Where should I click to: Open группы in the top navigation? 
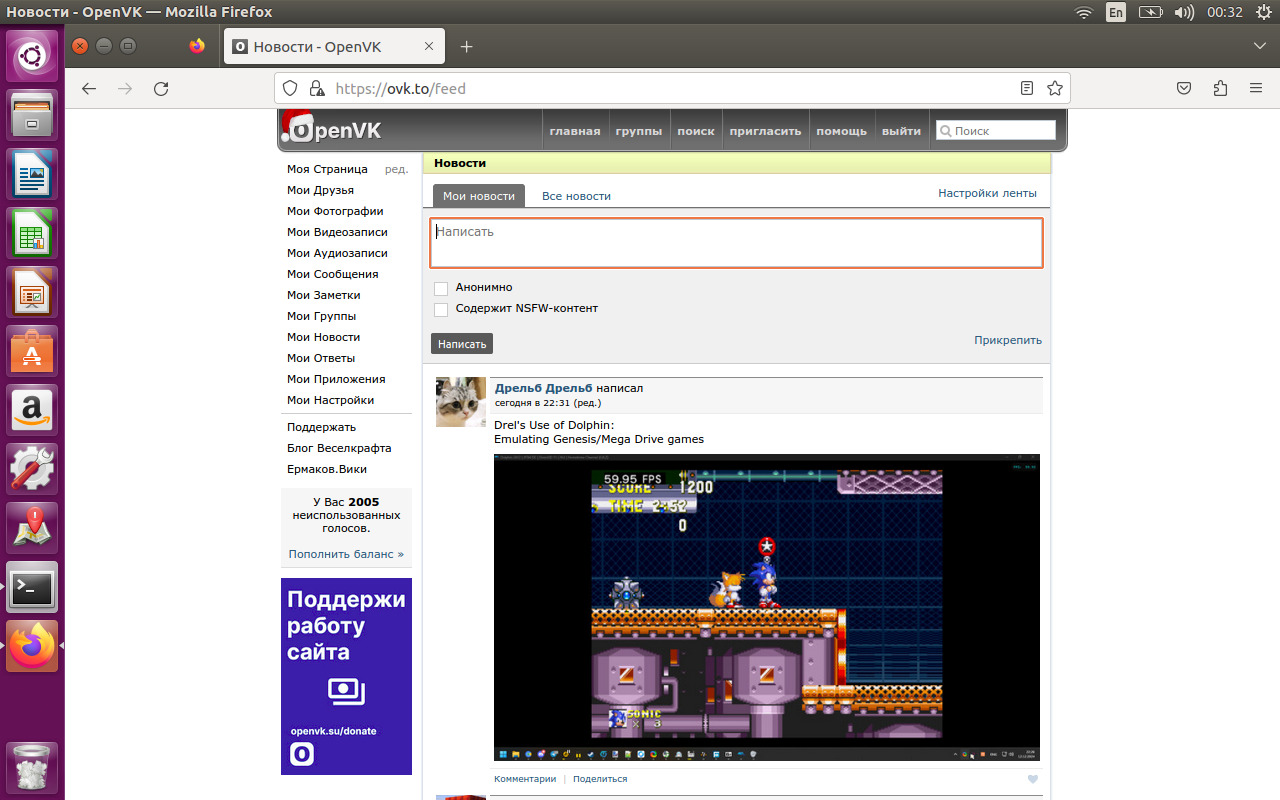click(x=638, y=131)
